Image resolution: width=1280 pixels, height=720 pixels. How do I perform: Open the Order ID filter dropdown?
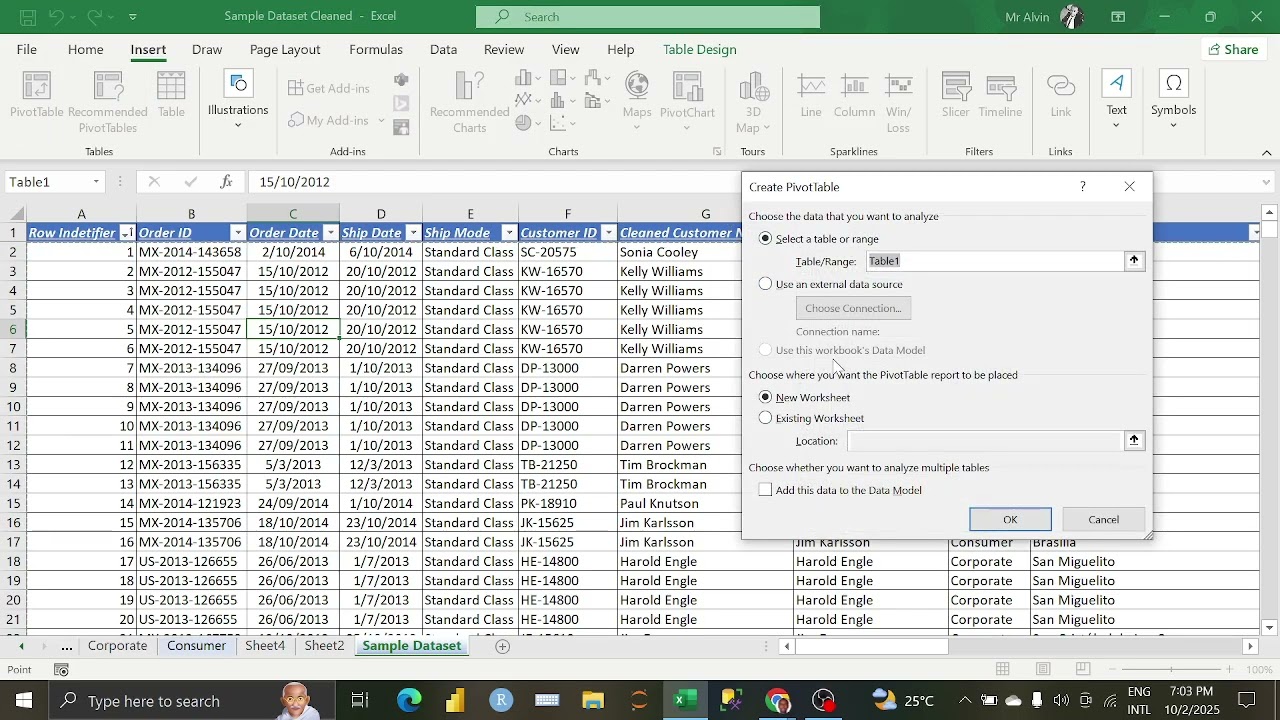point(238,233)
